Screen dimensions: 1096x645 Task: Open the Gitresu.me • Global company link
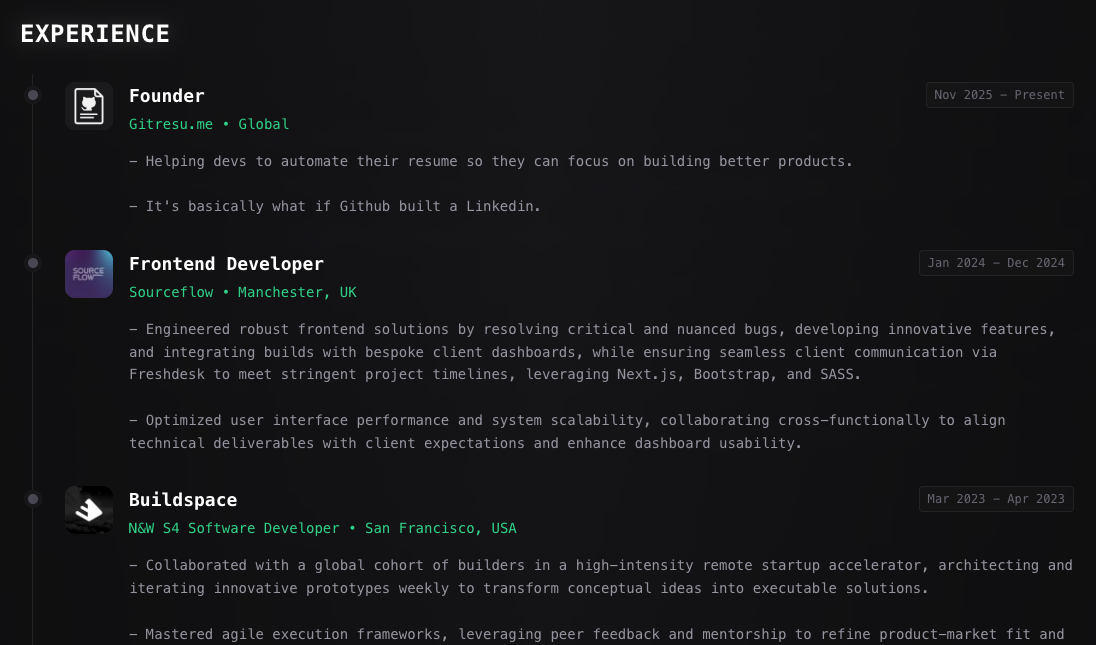(x=209, y=124)
